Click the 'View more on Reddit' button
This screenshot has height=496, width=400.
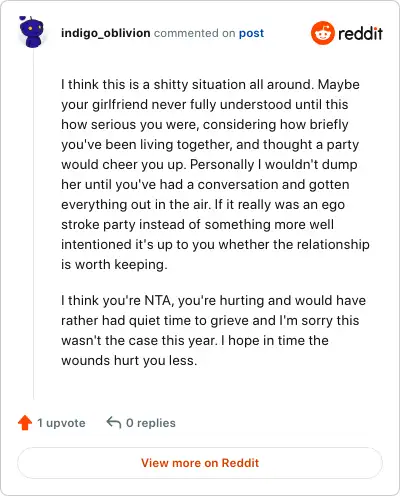tap(200, 463)
